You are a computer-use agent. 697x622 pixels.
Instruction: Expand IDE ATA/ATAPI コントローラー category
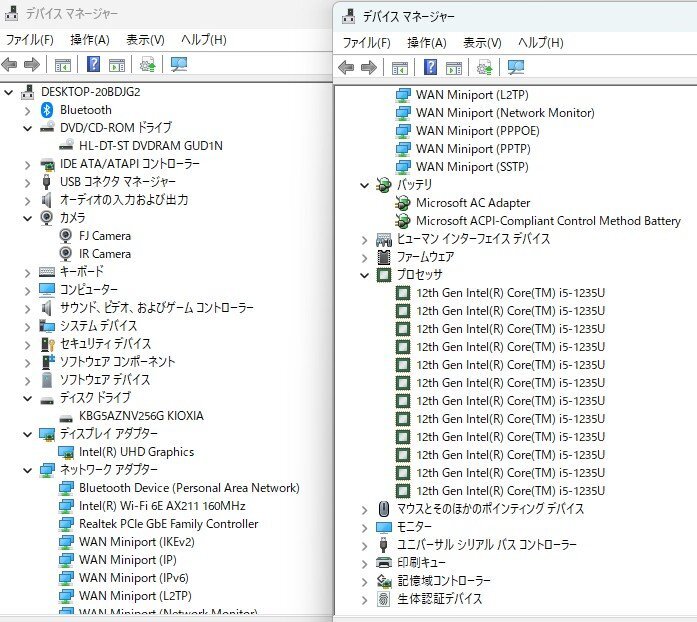(28, 165)
